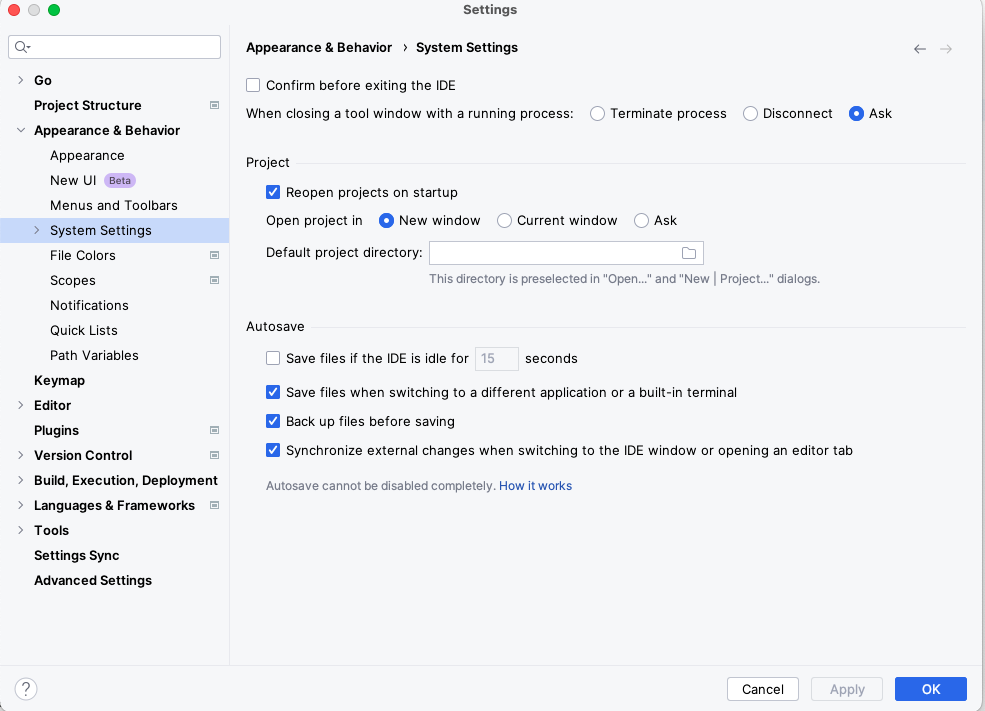
Task: Click project-level icon next to Project Structure
Action: pyautogui.click(x=214, y=105)
